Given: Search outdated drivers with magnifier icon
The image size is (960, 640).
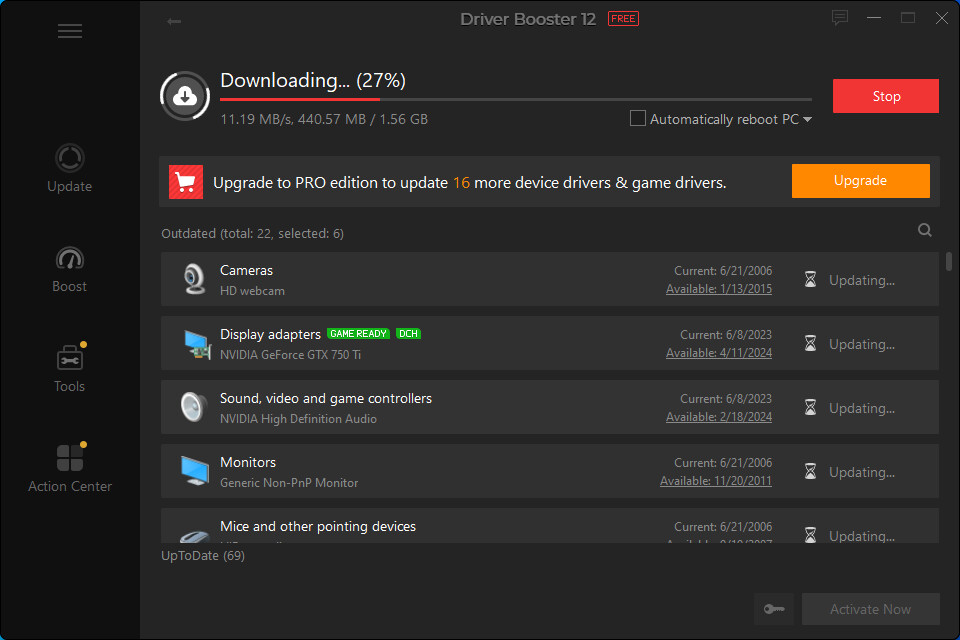Looking at the screenshot, I should [924, 230].
